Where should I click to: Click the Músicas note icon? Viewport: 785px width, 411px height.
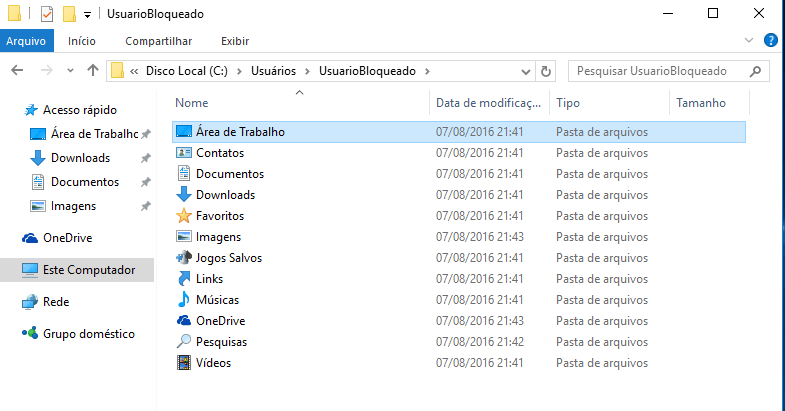pos(184,299)
